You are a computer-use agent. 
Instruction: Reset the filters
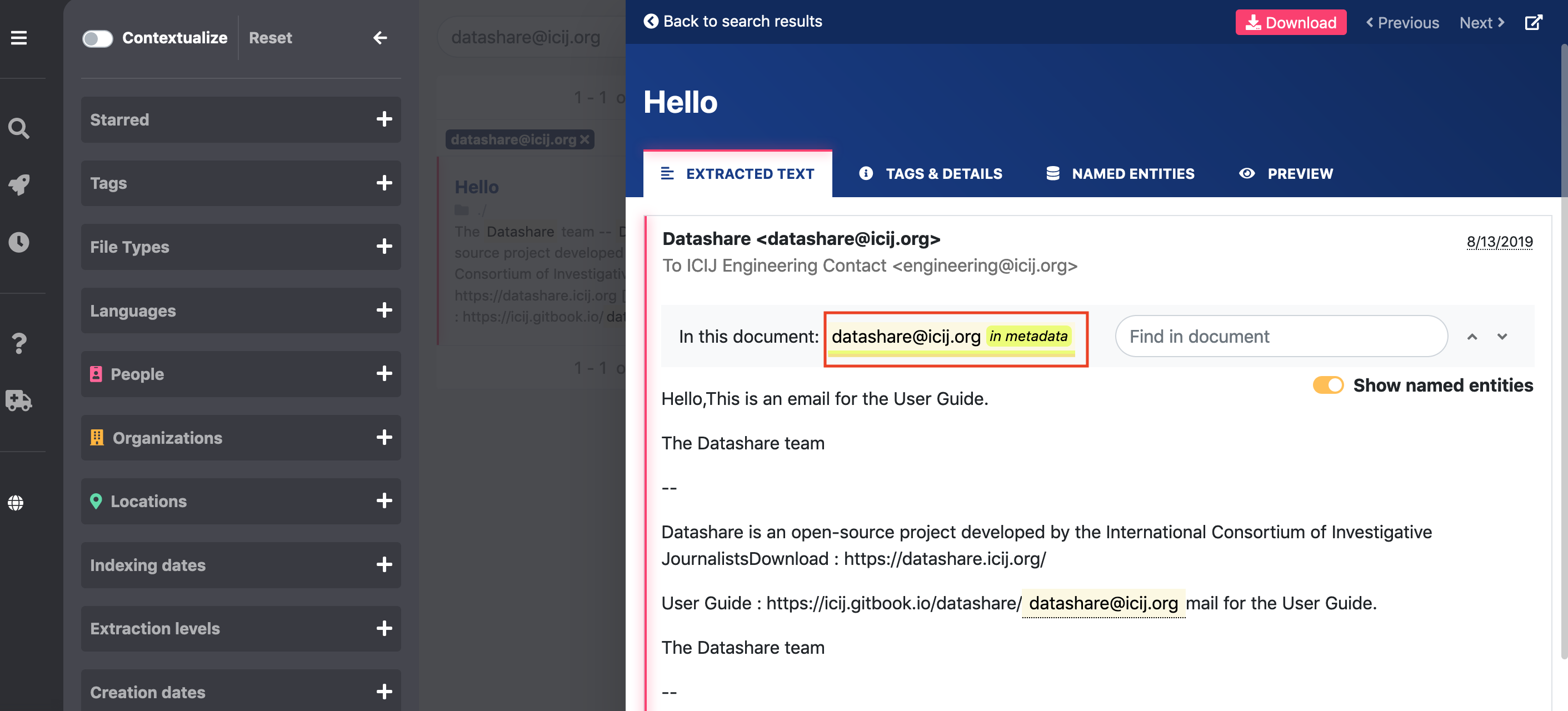[x=270, y=38]
